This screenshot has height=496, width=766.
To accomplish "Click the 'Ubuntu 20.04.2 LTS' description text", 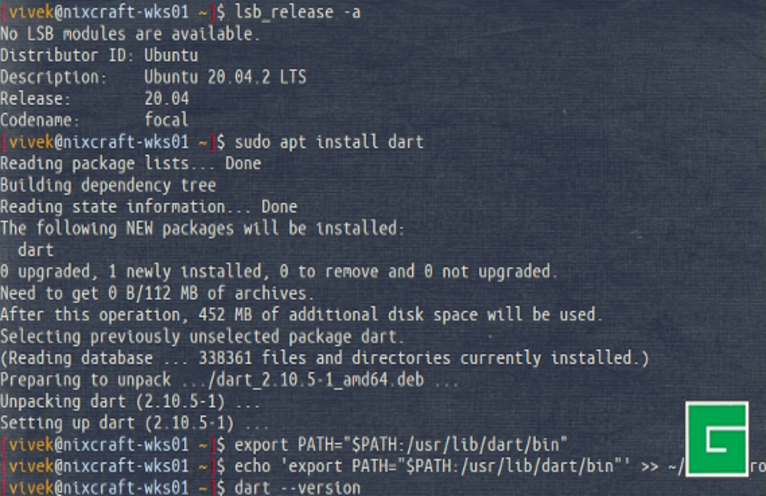I will pos(225,77).
